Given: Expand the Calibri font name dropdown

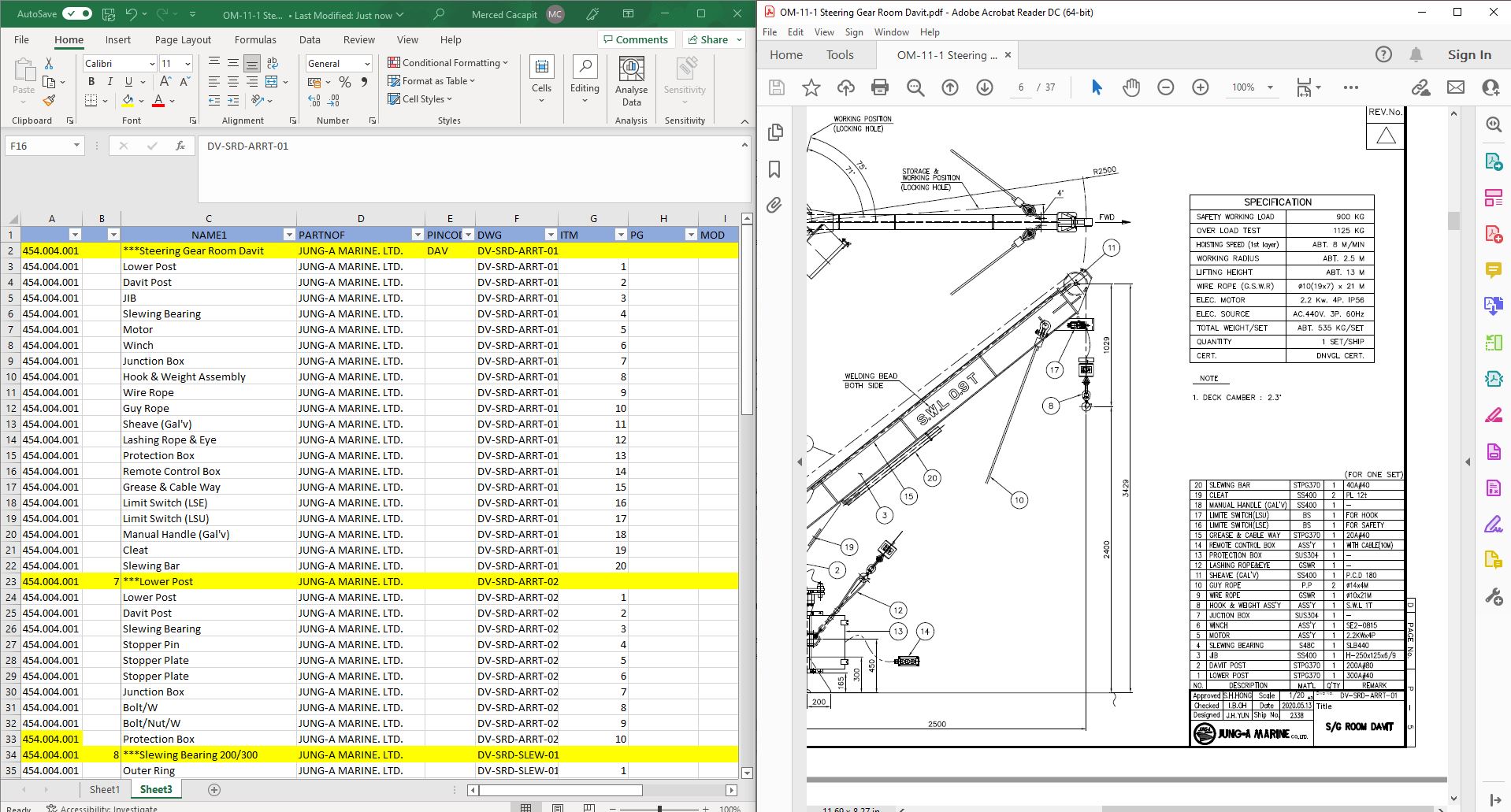Looking at the screenshot, I should click(152, 64).
